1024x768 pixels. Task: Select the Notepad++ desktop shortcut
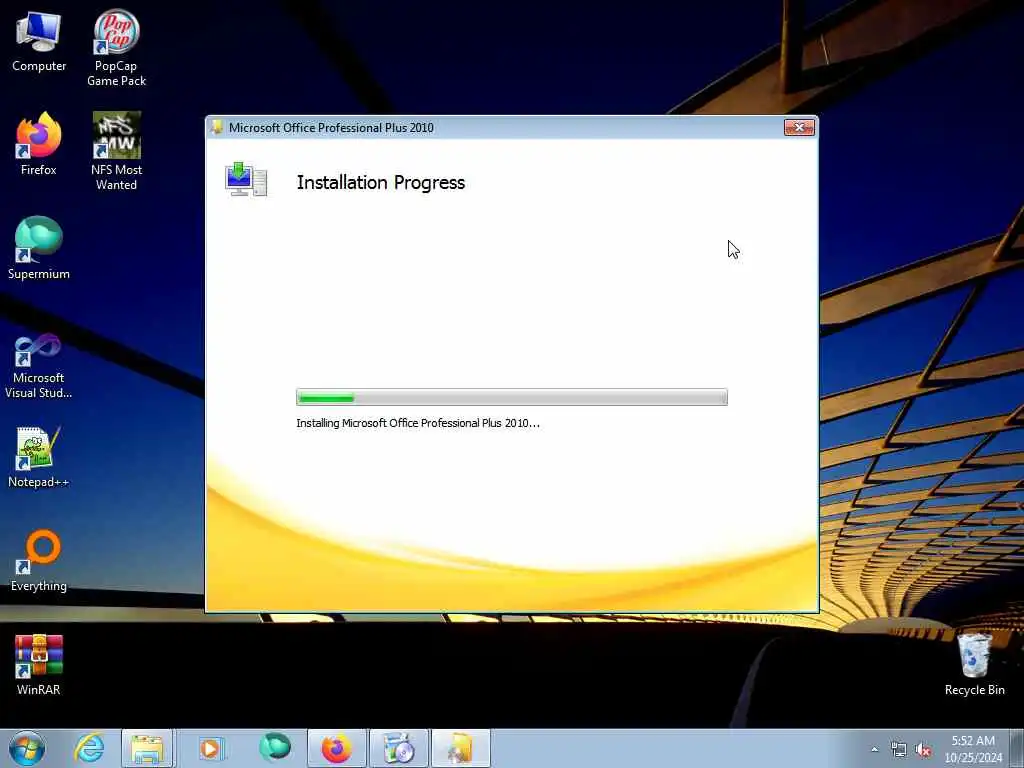(x=39, y=457)
